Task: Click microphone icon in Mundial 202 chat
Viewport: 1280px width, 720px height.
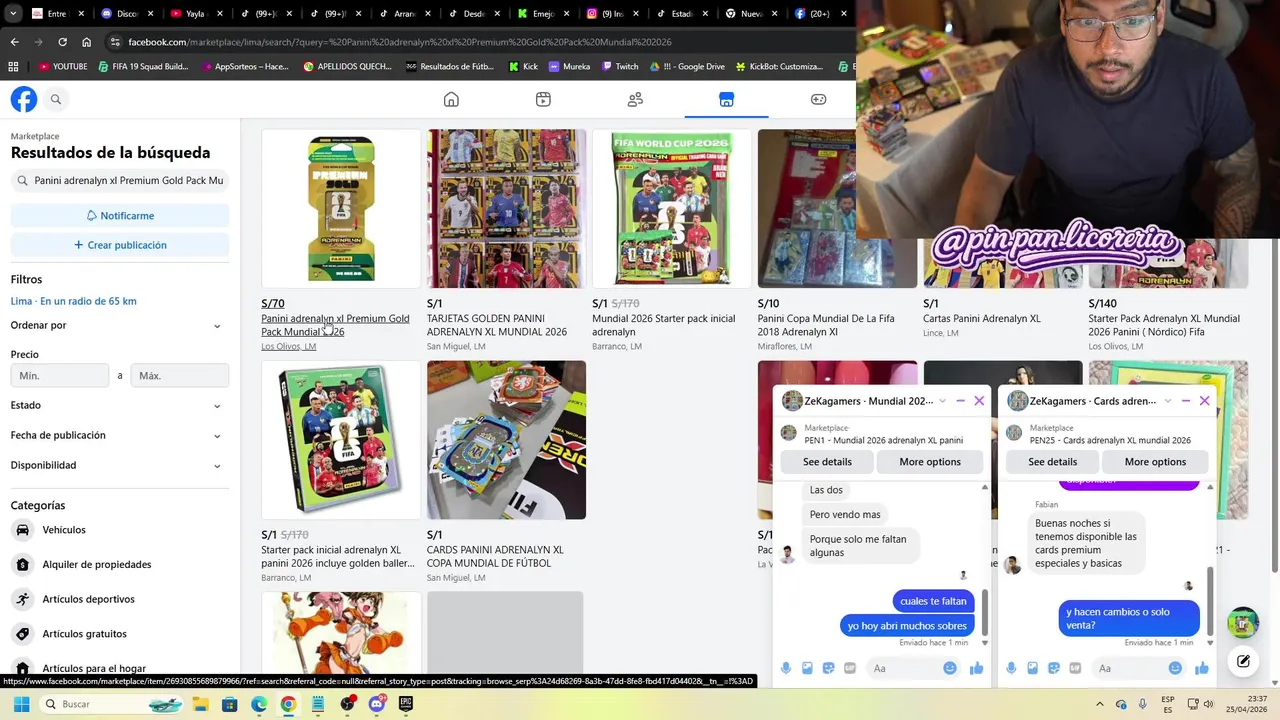Action: 786,668
